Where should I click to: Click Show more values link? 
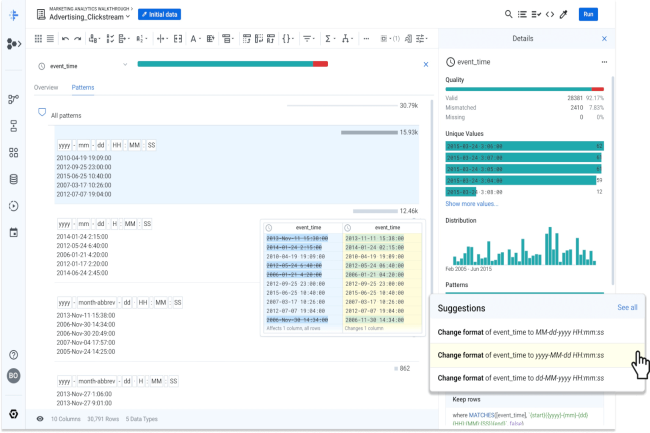pos(472,204)
